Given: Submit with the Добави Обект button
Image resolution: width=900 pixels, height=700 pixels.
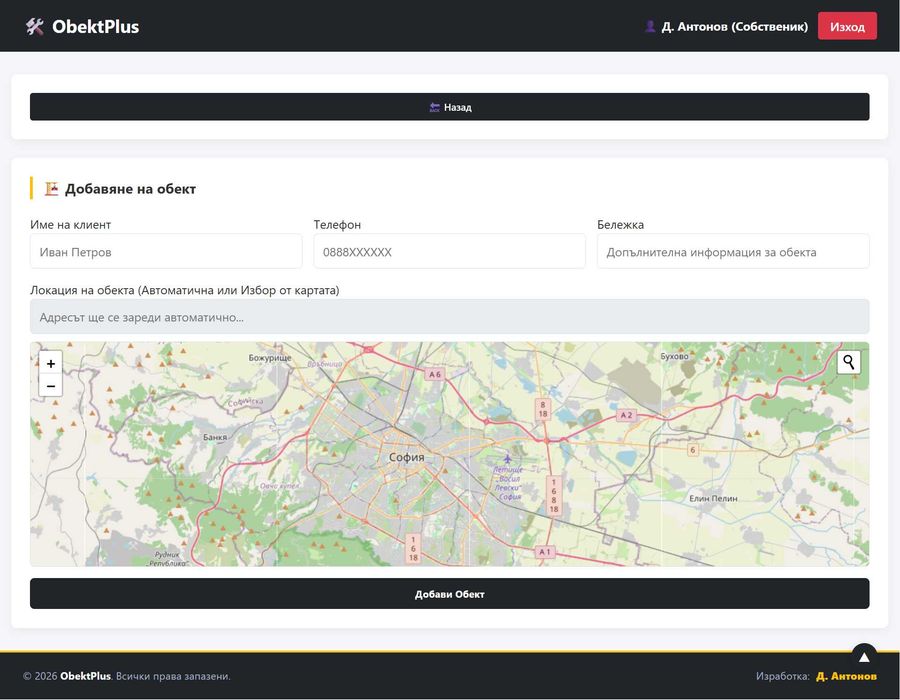Looking at the screenshot, I should [449, 594].
